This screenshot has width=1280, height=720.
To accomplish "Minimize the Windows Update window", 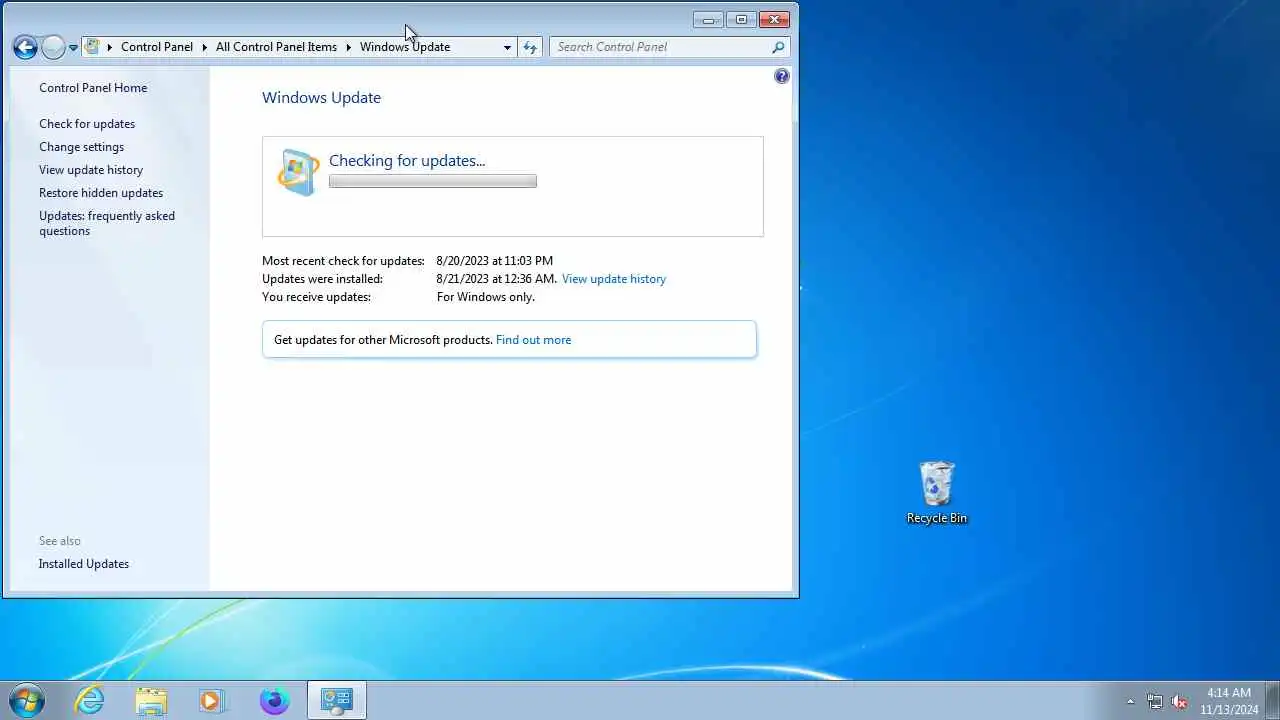I will coord(708,19).
